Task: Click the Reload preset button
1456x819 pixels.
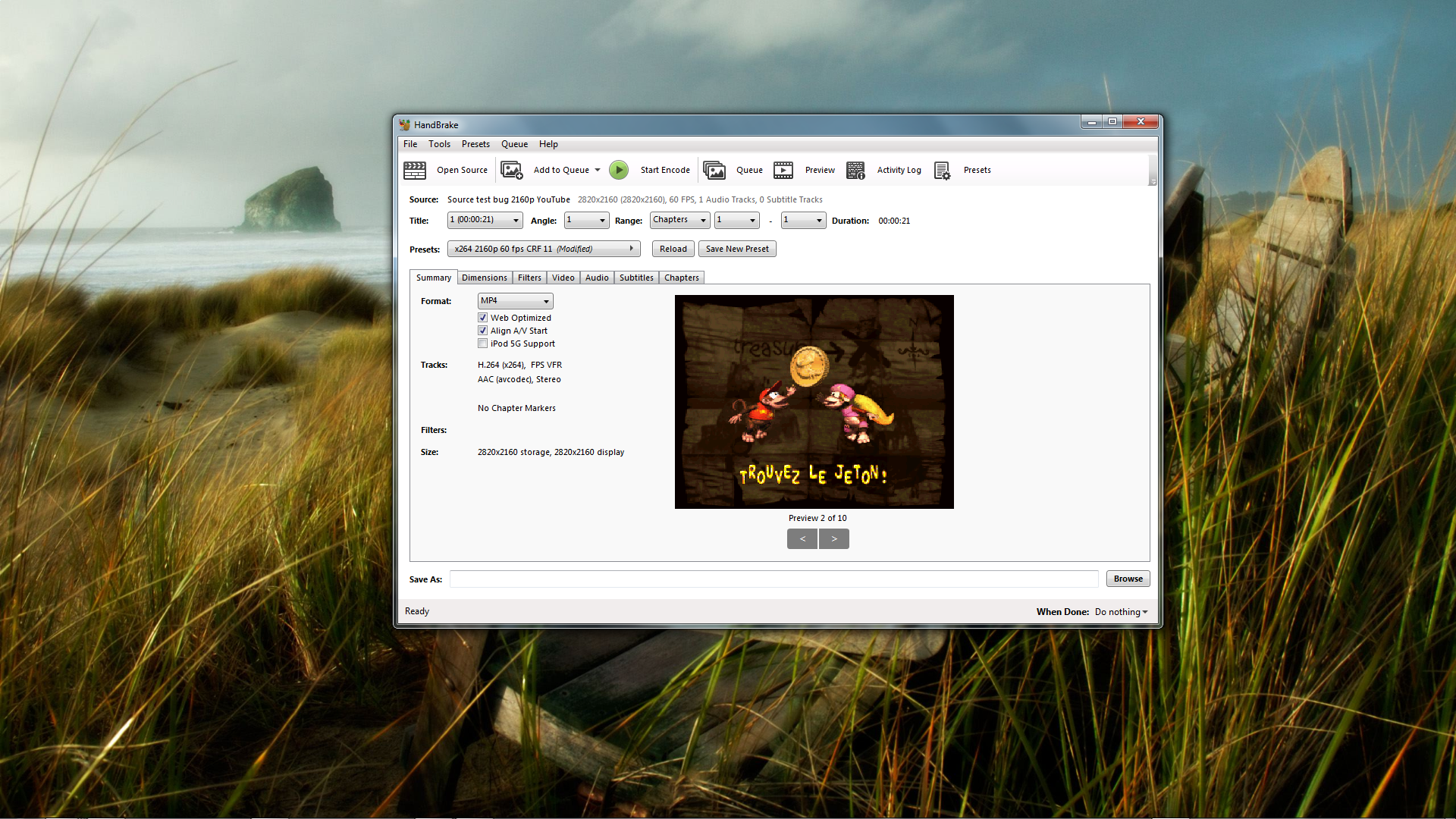Action: [672, 248]
